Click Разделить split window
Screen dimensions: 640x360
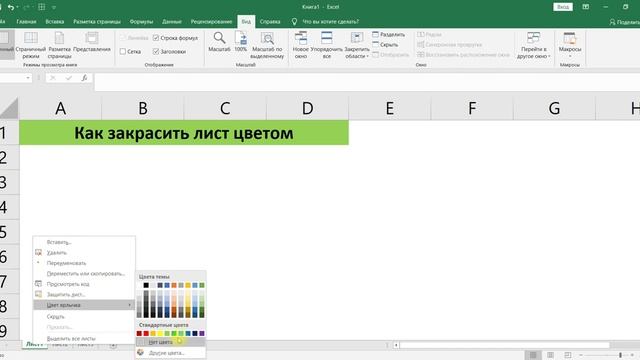(x=389, y=35)
